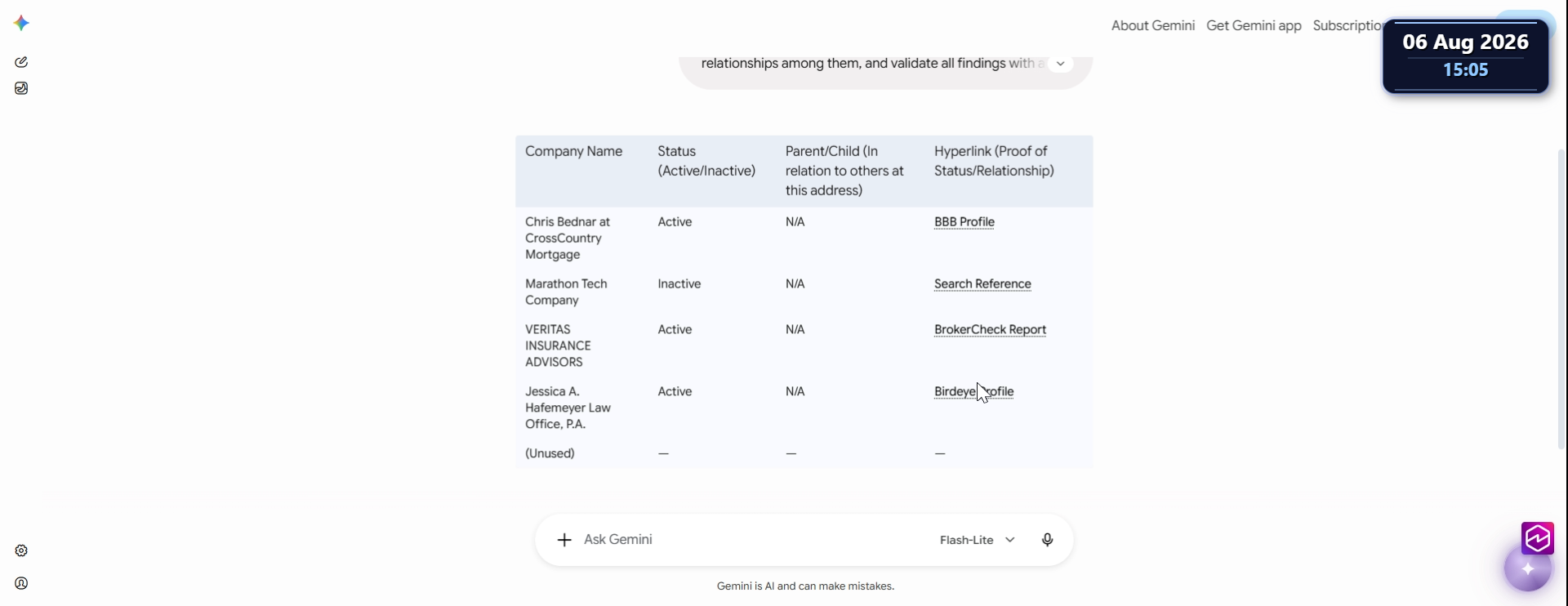Image resolution: width=1568 pixels, height=606 pixels.
Task: Open the Search Reference link
Action: (x=982, y=284)
